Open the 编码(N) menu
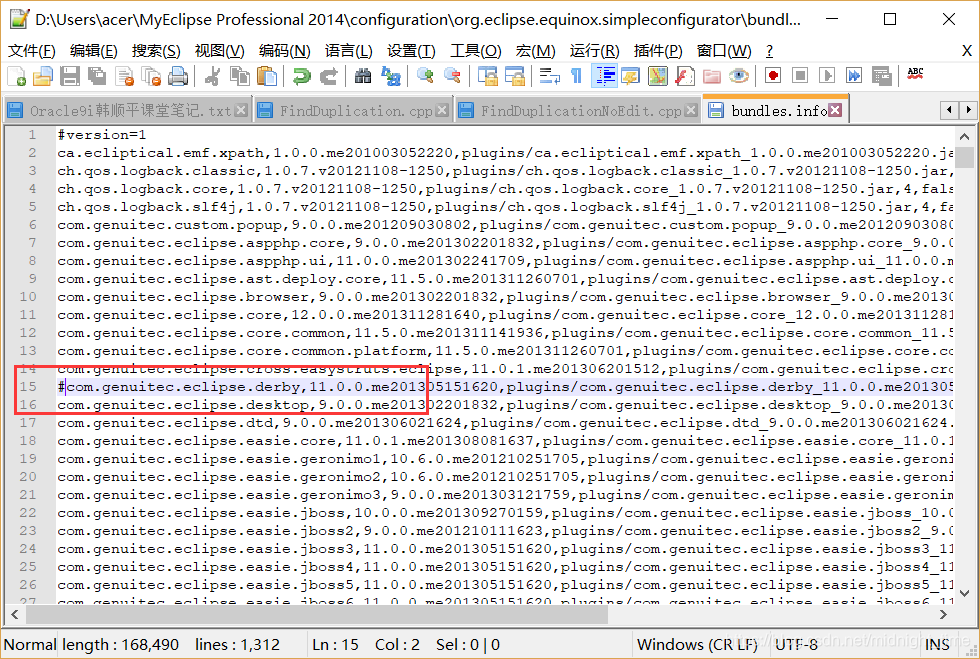The width and height of the screenshot is (980, 659). (x=284, y=51)
